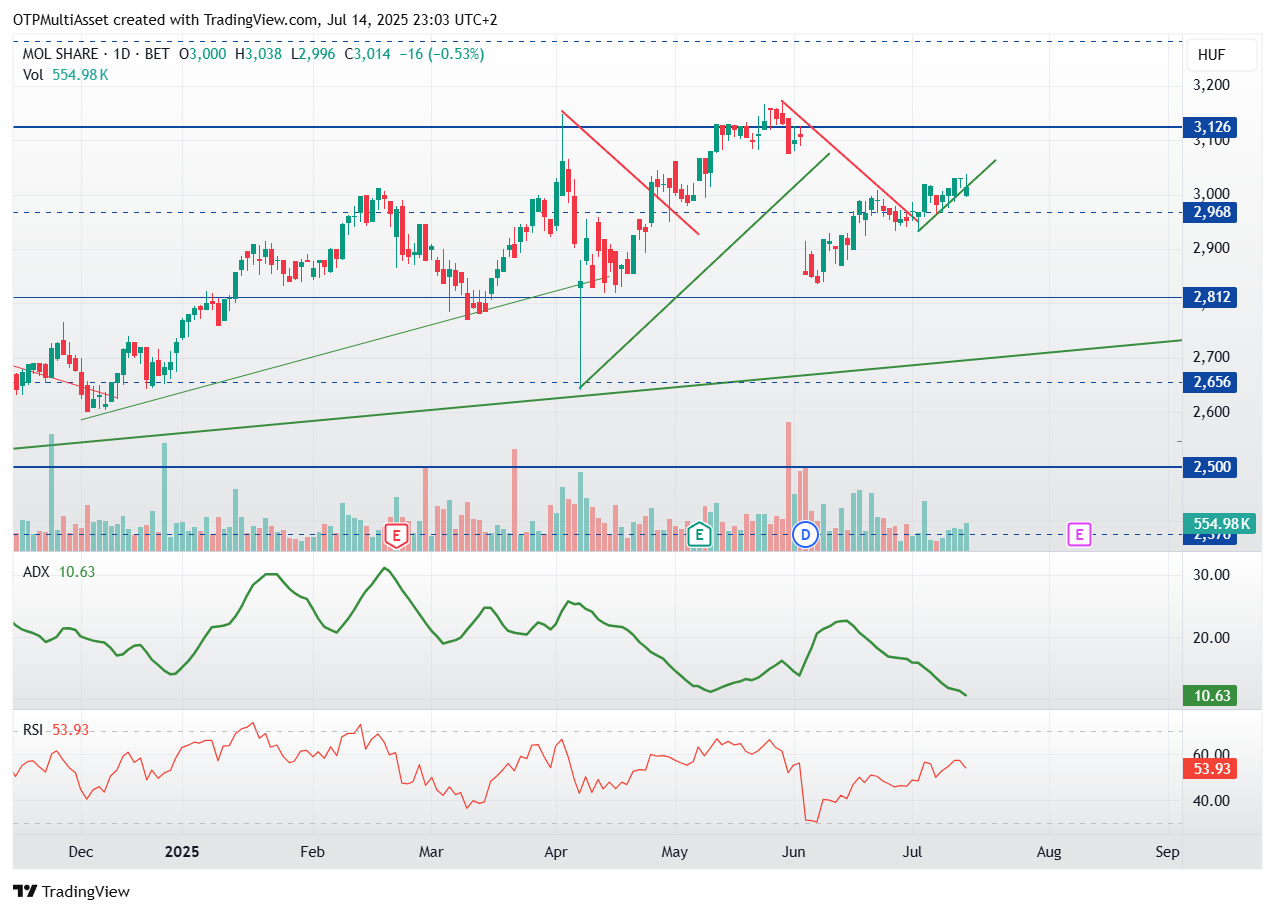Screen dimensions: 1275x913
Task: Click the ADX indicator legend label
Action: [38, 571]
